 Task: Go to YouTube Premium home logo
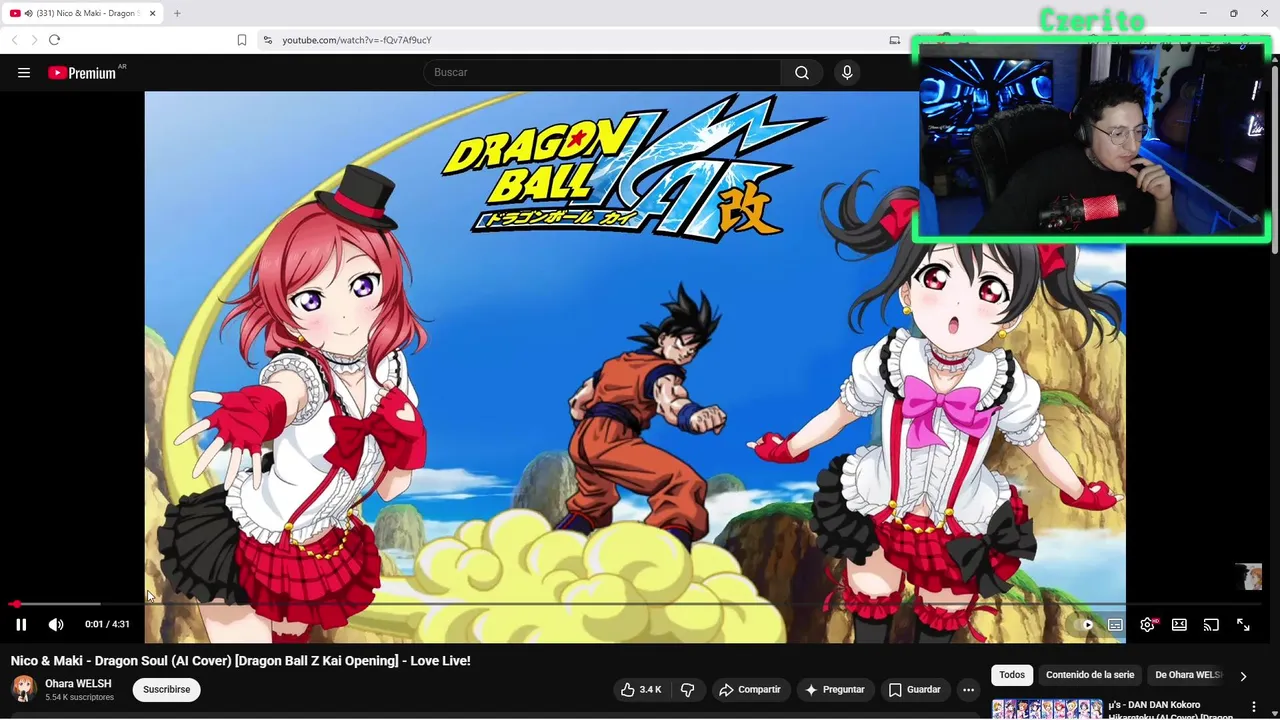tap(82, 72)
